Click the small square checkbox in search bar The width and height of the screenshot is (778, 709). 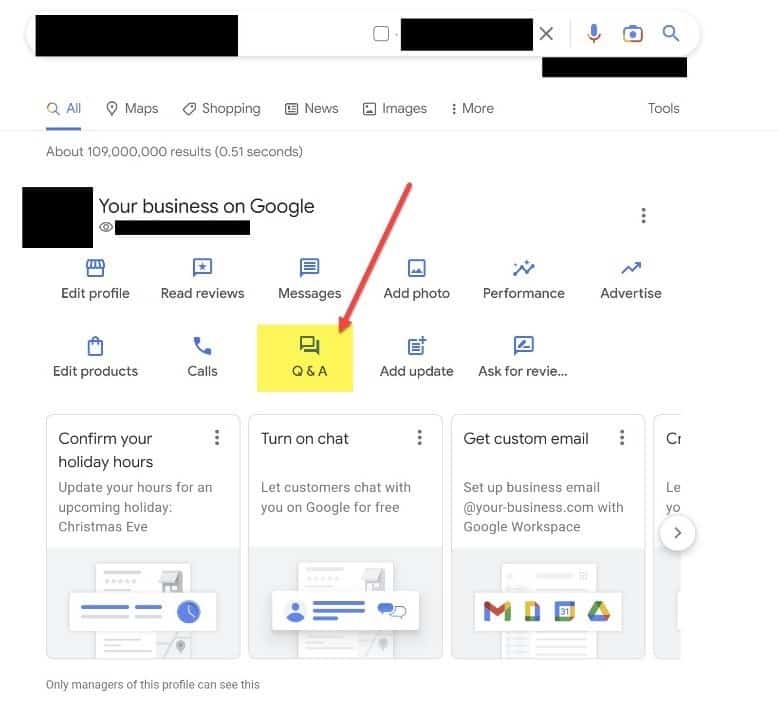(381, 34)
